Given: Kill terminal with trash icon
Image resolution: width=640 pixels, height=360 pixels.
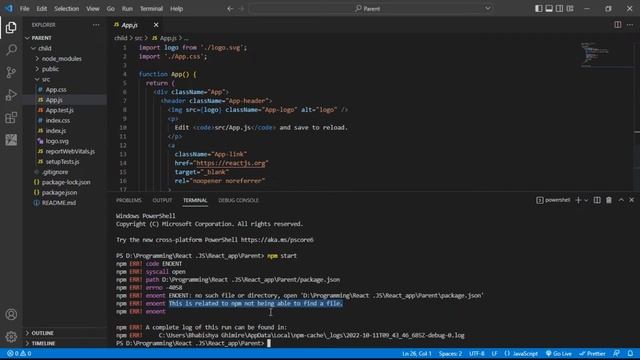Looking at the screenshot, I should pyautogui.click(x=609, y=200).
